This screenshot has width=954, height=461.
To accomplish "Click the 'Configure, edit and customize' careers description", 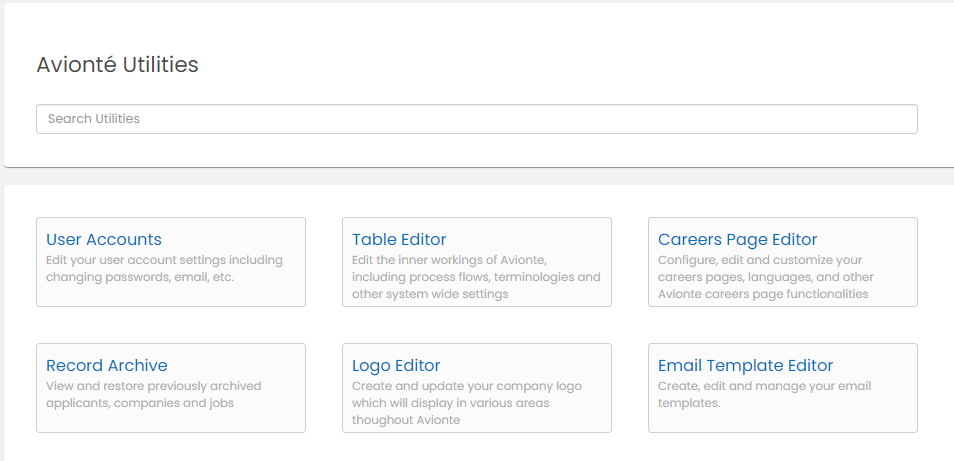I will tap(765, 277).
